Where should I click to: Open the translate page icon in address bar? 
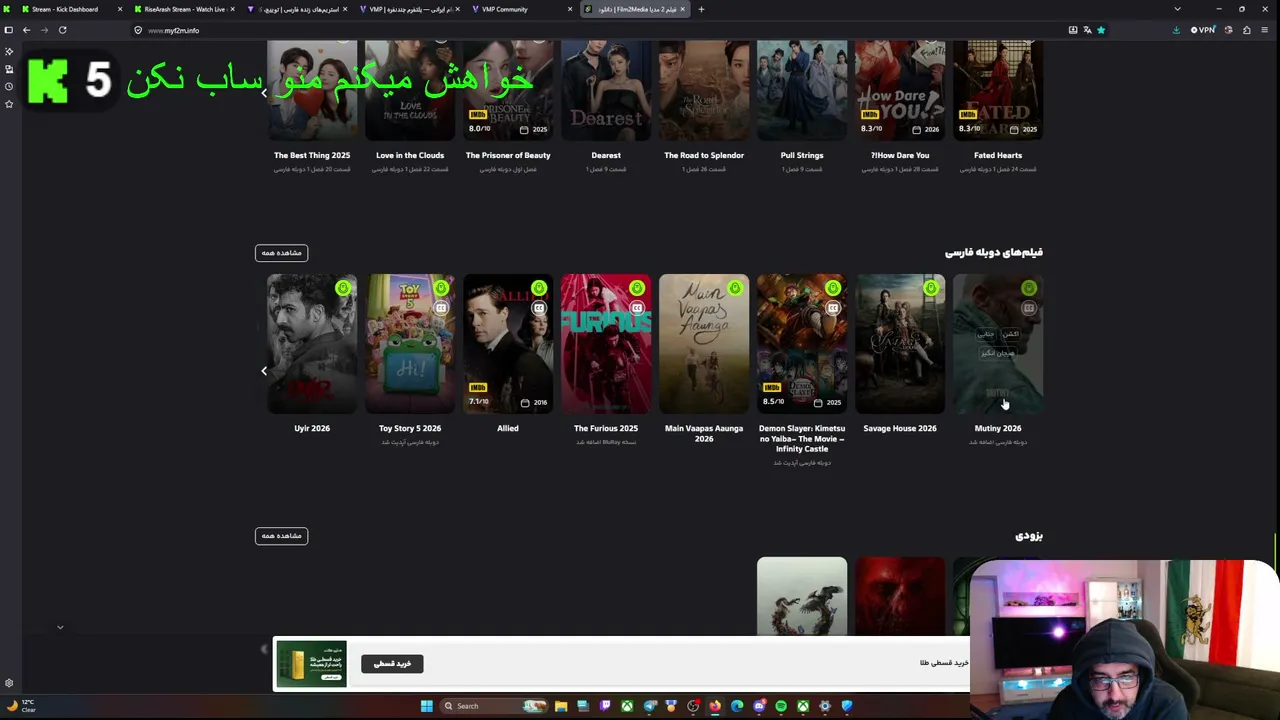click(1087, 30)
